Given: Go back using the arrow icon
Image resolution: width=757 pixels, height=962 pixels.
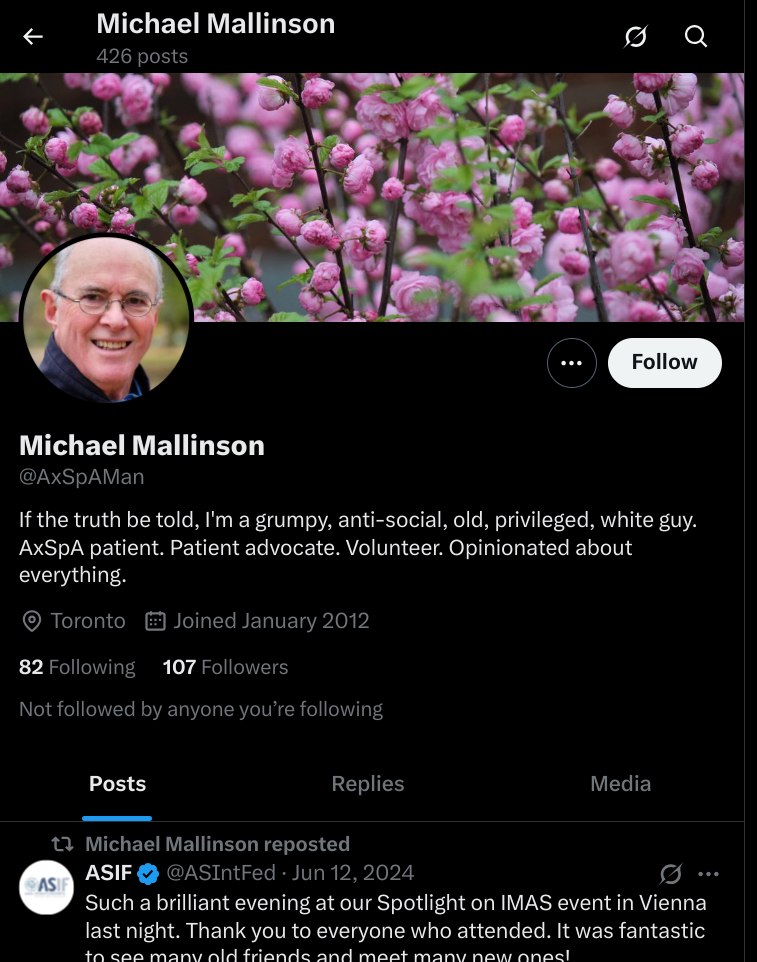Looking at the screenshot, I should pyautogui.click(x=33, y=37).
